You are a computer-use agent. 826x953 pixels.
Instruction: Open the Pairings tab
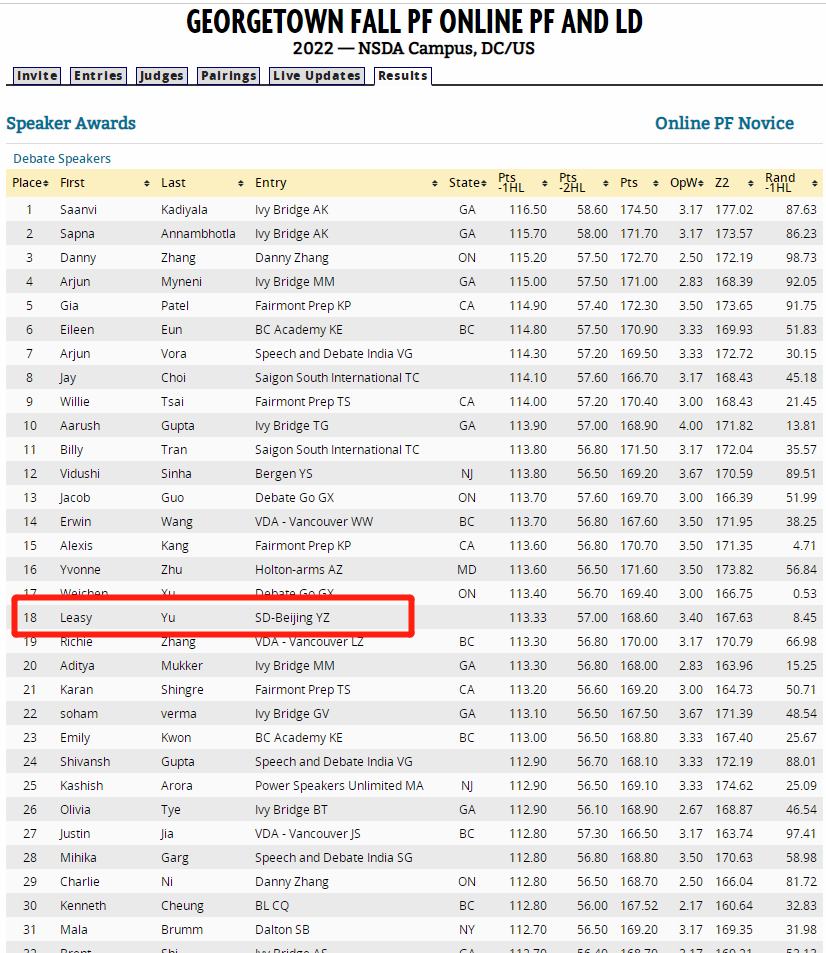229,76
